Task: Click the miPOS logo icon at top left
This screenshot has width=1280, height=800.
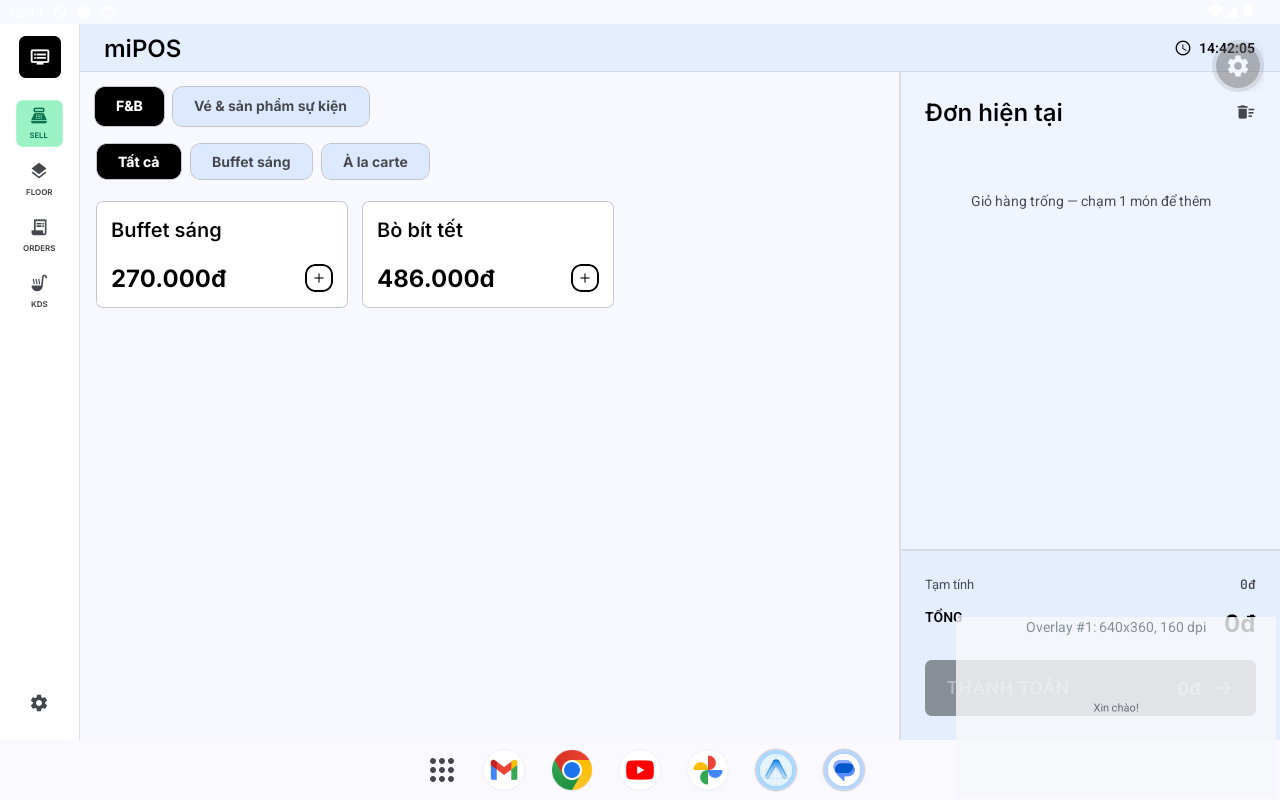Action: pyautogui.click(x=40, y=57)
